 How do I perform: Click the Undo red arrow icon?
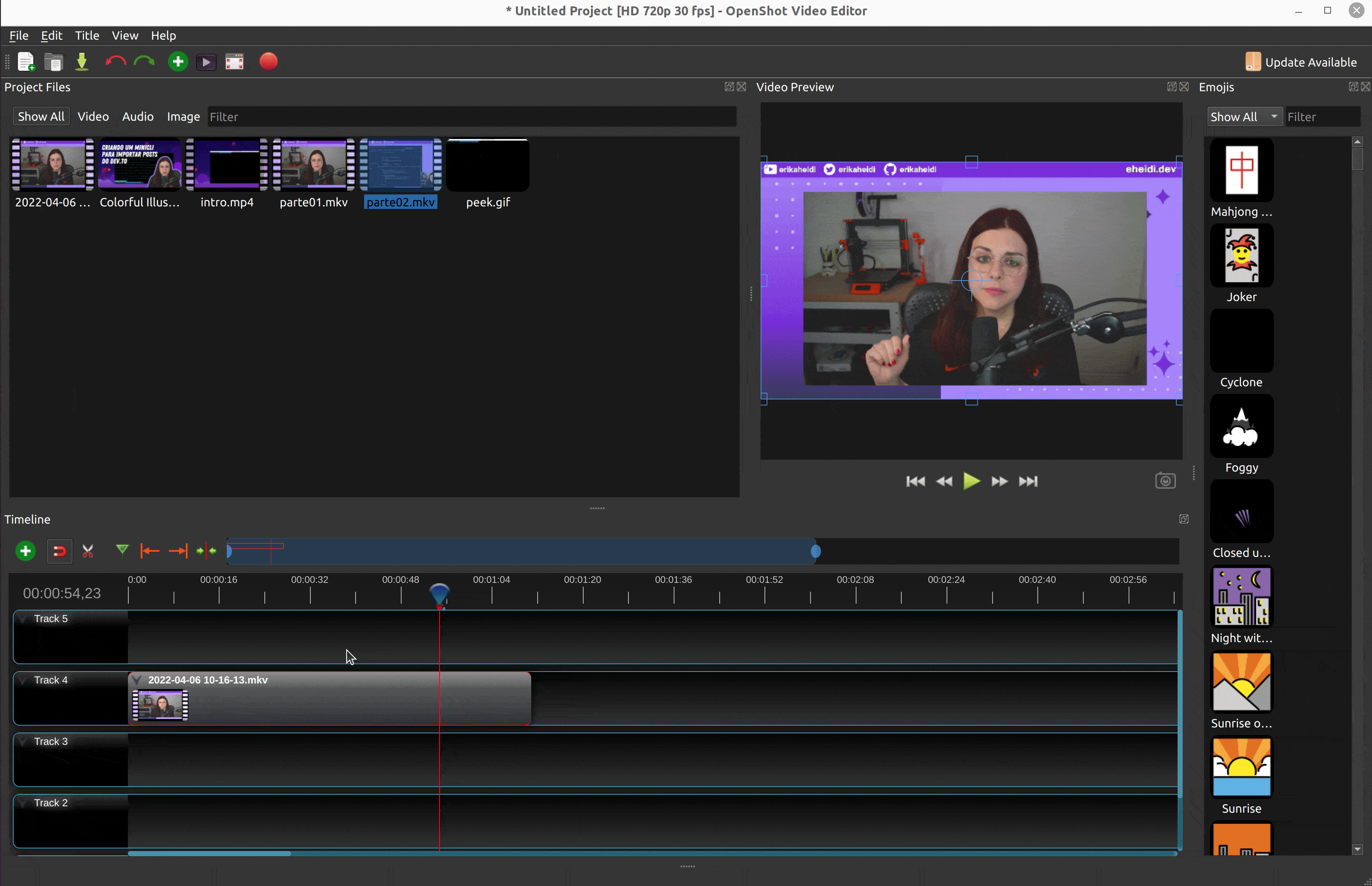pyautogui.click(x=115, y=61)
